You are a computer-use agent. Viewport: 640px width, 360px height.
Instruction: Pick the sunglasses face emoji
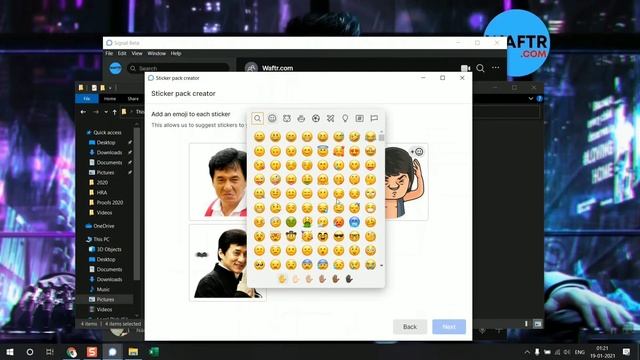click(338, 236)
